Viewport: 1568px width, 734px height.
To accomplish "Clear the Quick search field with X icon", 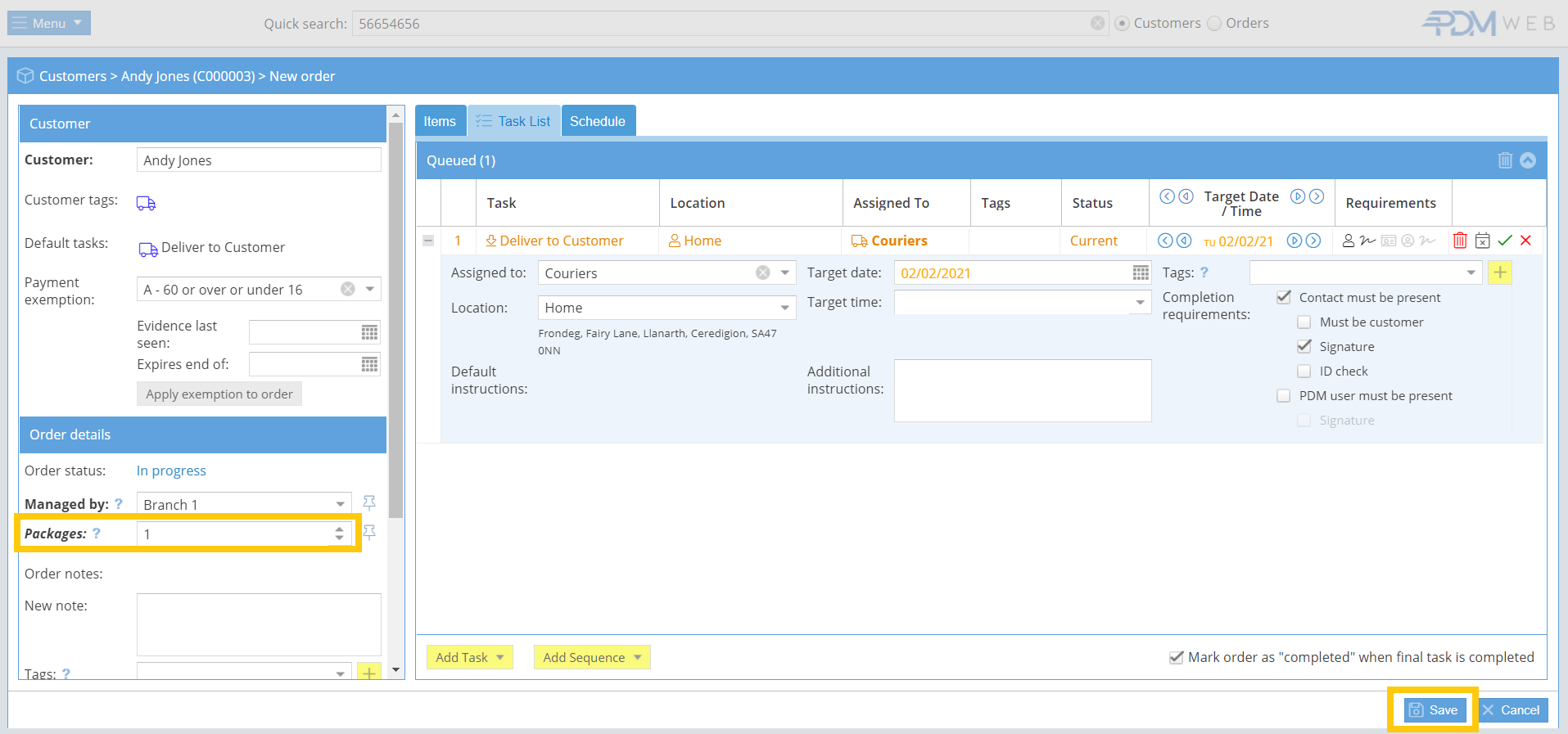I will click(x=1097, y=24).
